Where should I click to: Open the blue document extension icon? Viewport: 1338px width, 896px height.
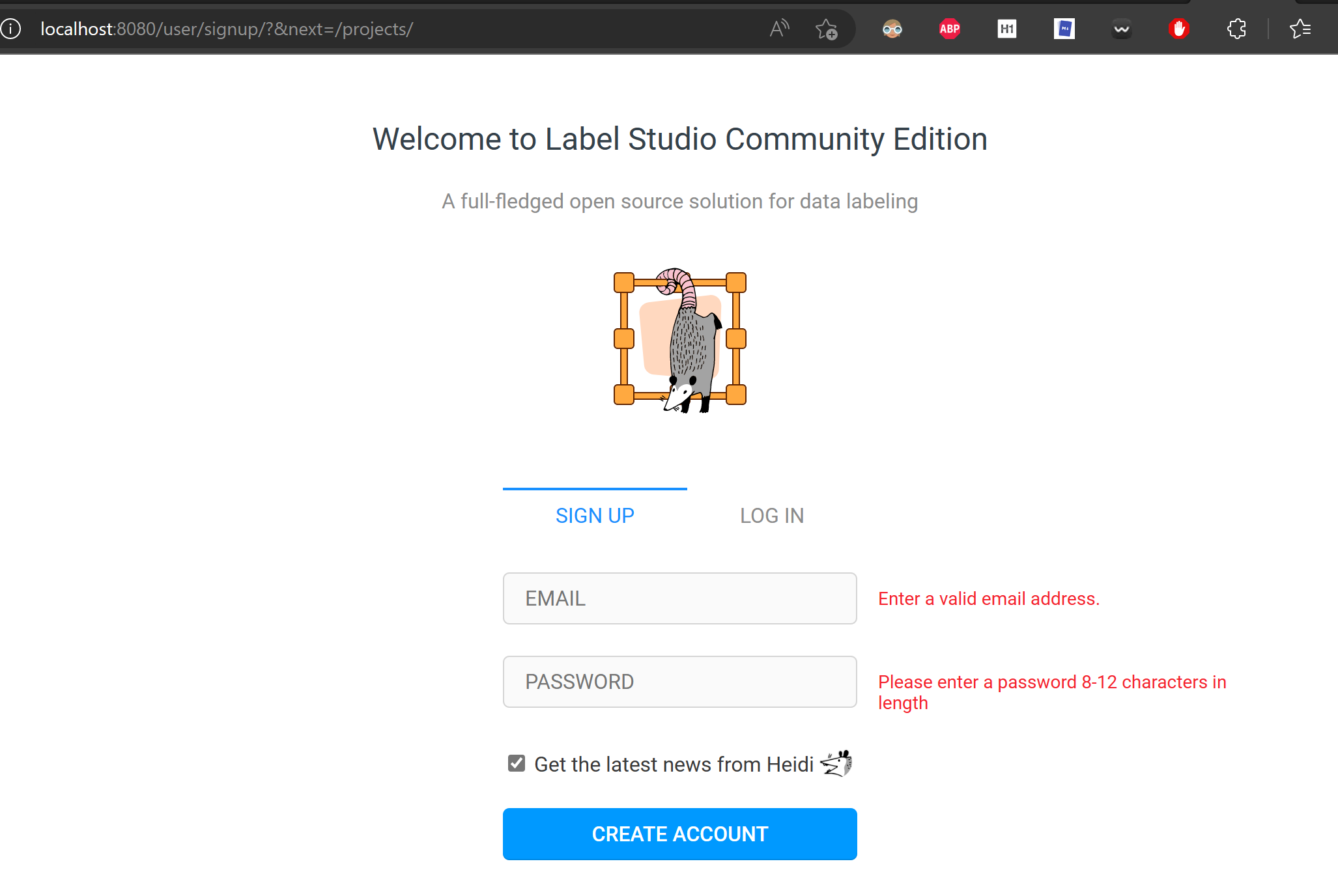[x=1064, y=29]
